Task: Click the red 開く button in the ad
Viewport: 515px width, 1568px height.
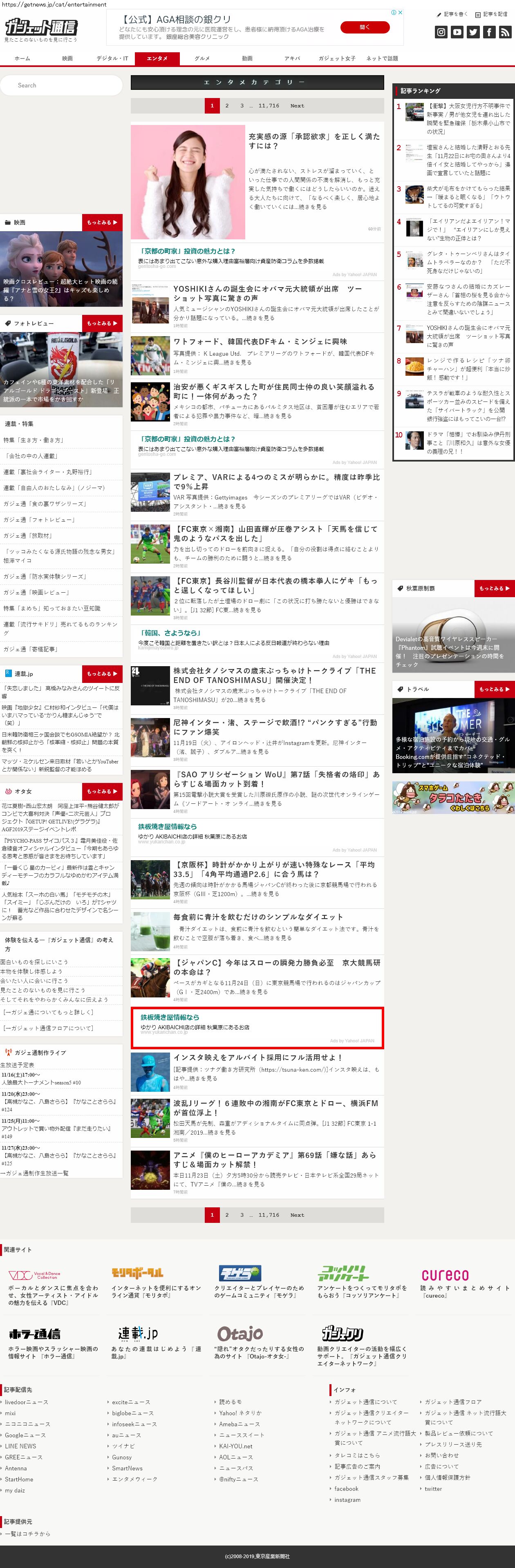Action: coord(365,27)
